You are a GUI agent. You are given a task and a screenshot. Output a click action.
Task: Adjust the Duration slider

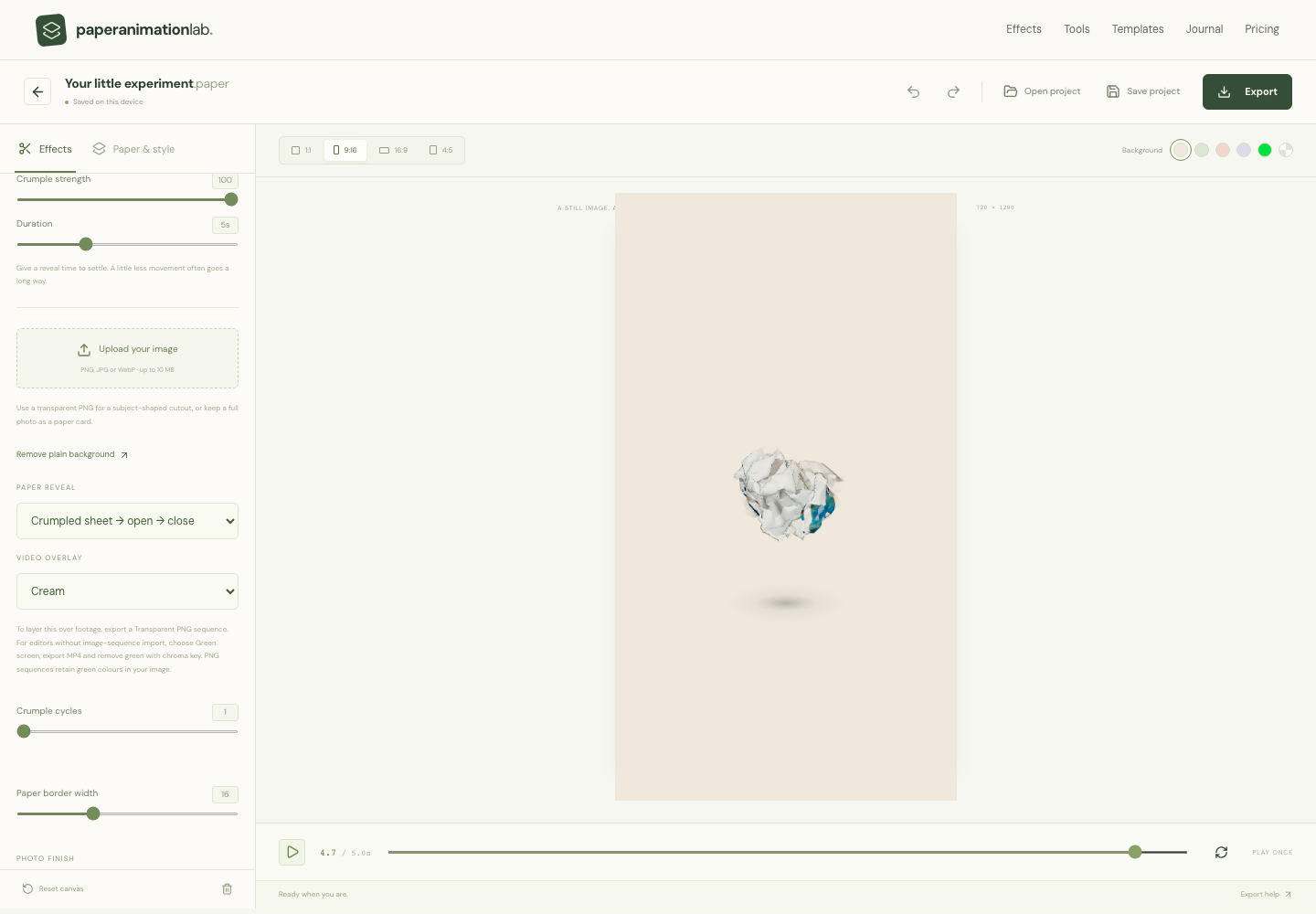click(x=127, y=244)
